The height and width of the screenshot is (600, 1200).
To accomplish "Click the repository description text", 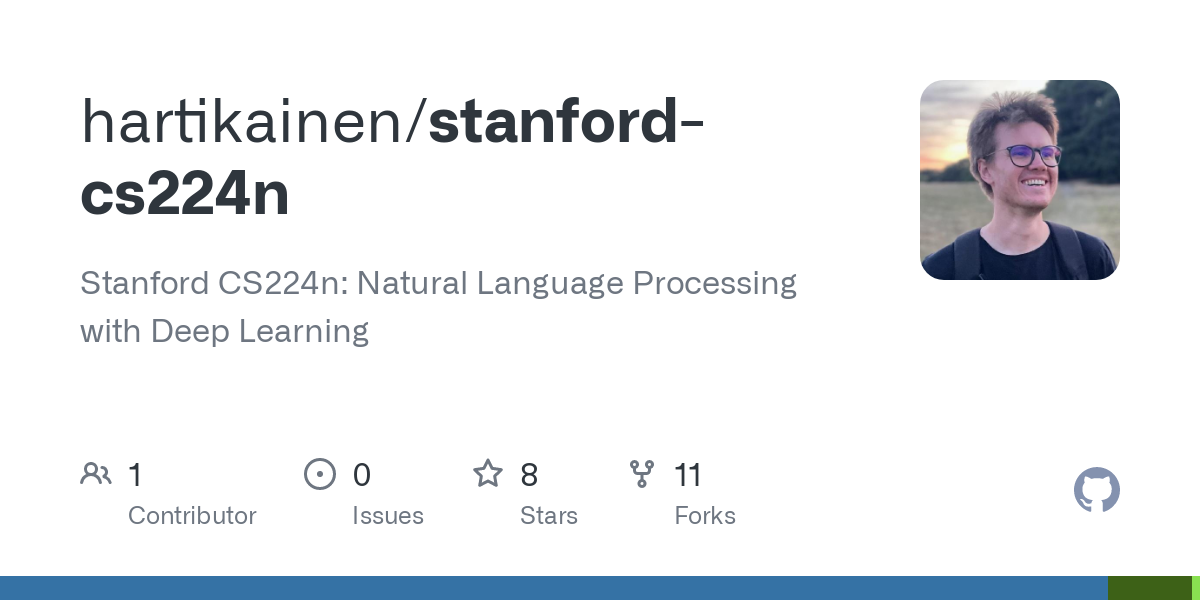I will click(x=438, y=307).
